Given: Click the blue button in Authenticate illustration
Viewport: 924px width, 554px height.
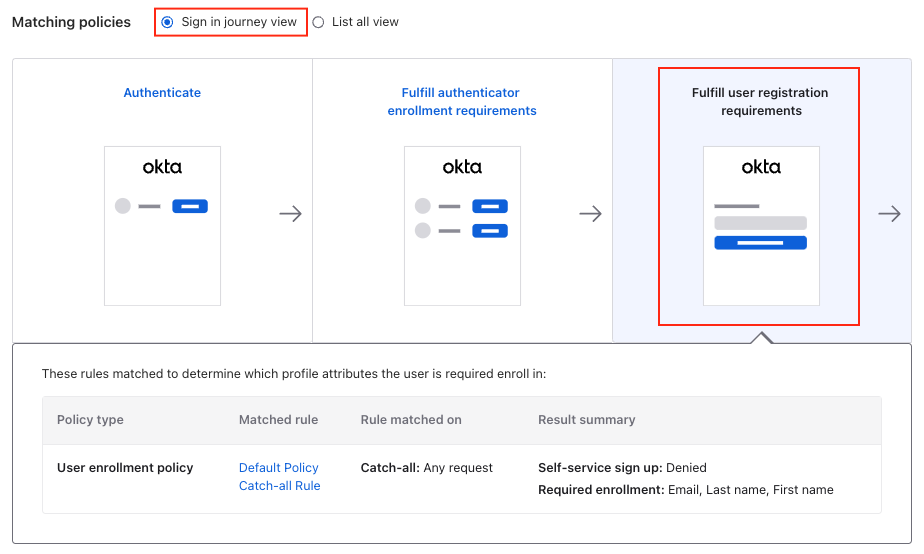Looking at the screenshot, I should [190, 207].
